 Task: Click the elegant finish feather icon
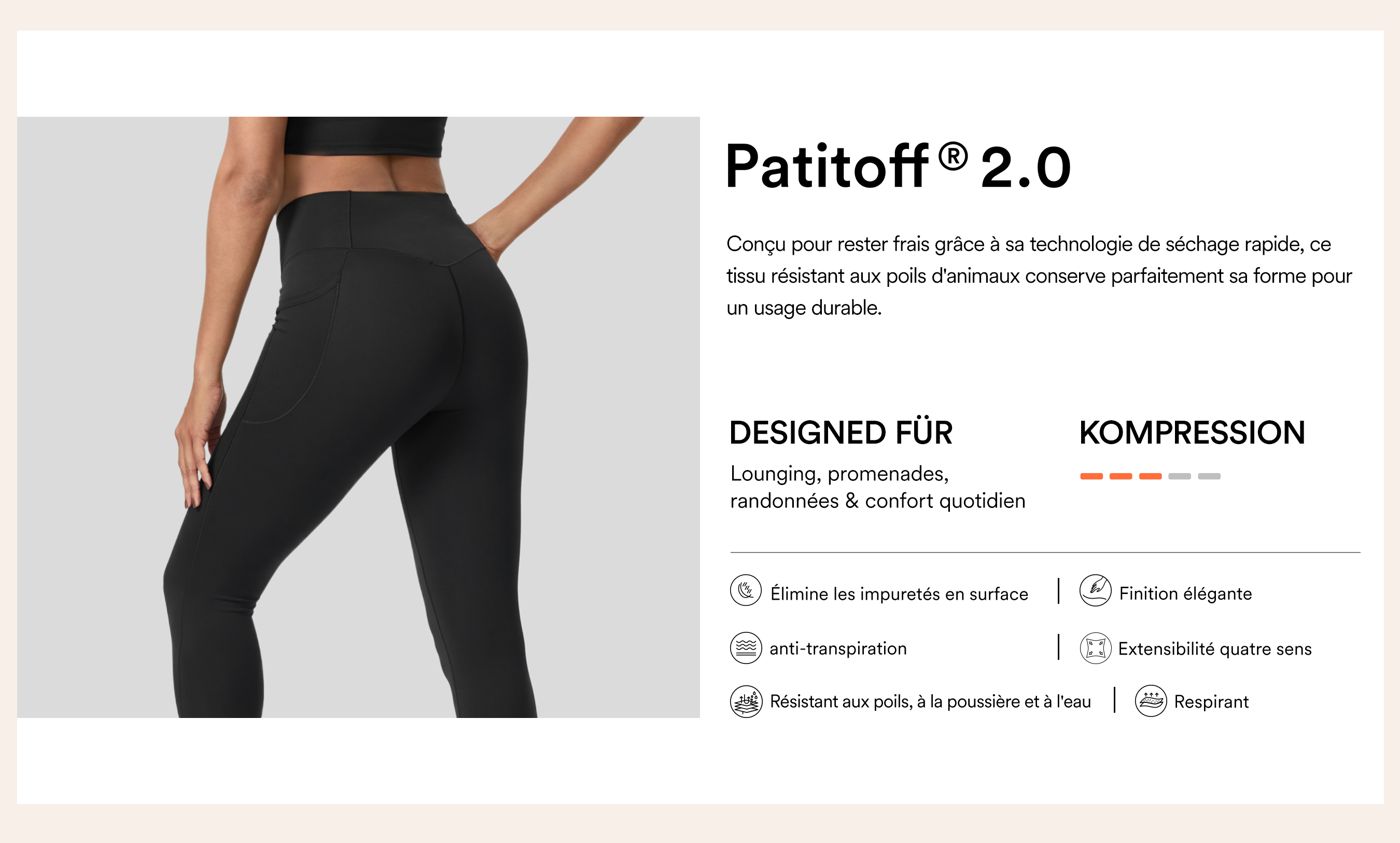(x=1095, y=590)
